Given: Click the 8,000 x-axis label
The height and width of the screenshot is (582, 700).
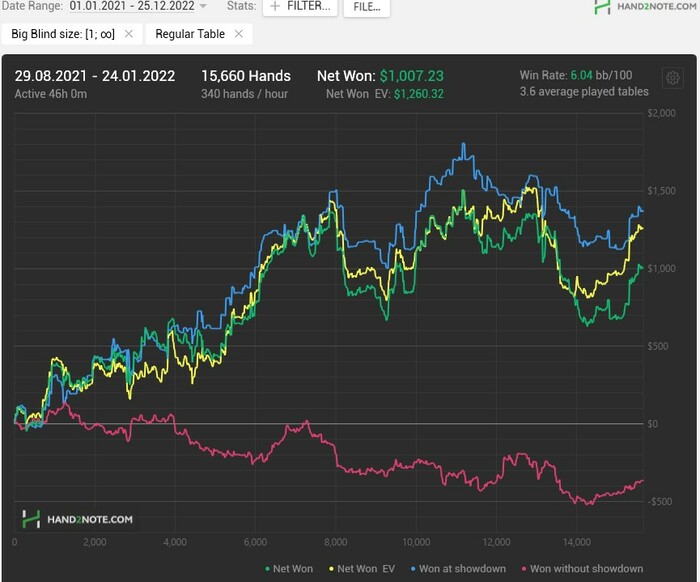Looking at the screenshot, I should click(x=336, y=542).
